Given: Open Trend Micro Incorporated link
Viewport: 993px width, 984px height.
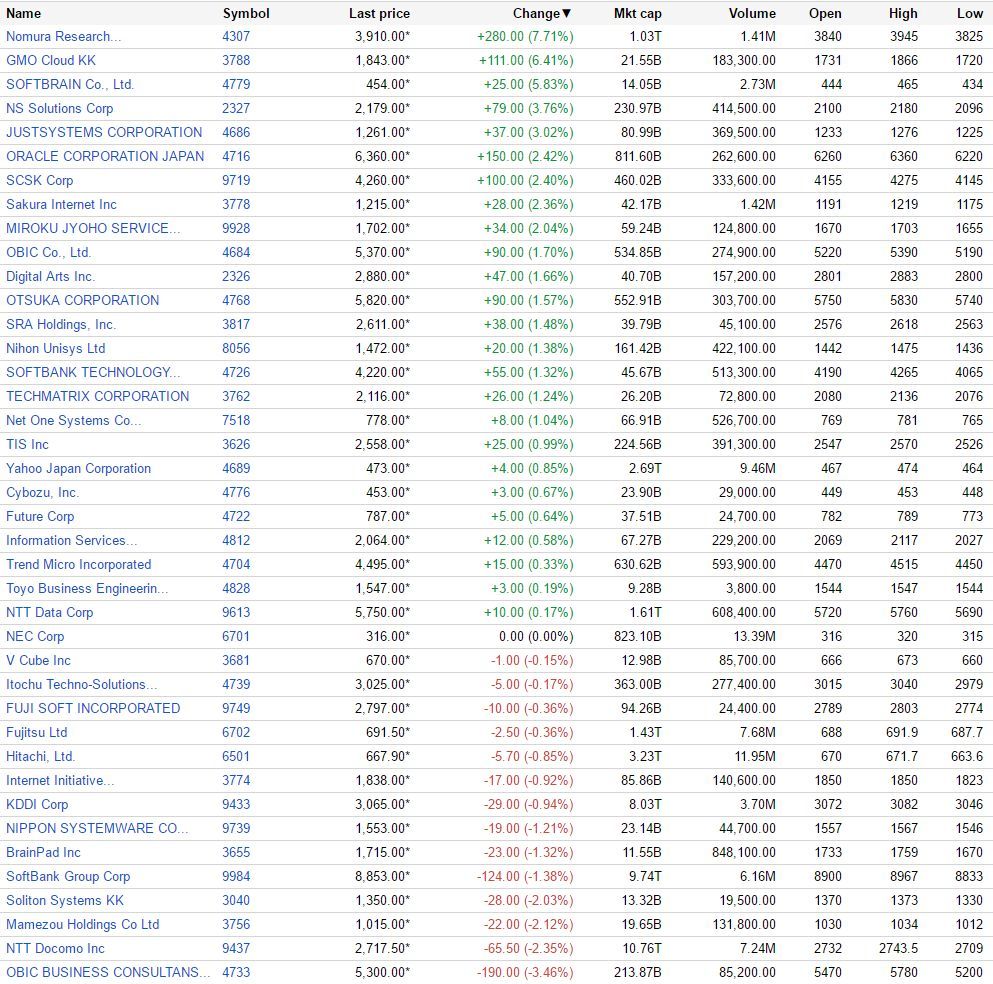Looking at the screenshot, I should coord(79,565).
